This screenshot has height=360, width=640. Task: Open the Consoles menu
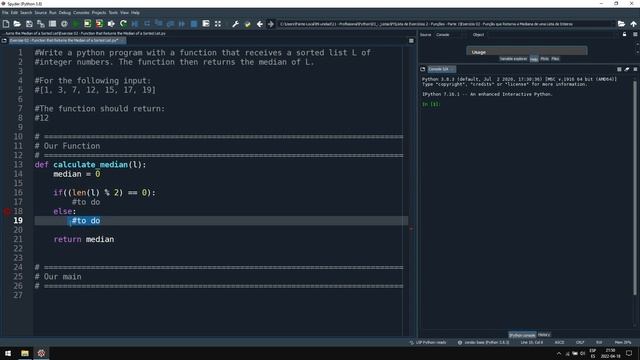[81, 13]
